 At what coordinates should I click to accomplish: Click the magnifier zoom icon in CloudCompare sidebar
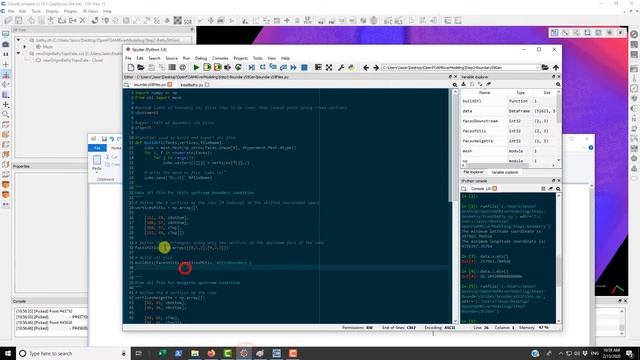point(6,114)
